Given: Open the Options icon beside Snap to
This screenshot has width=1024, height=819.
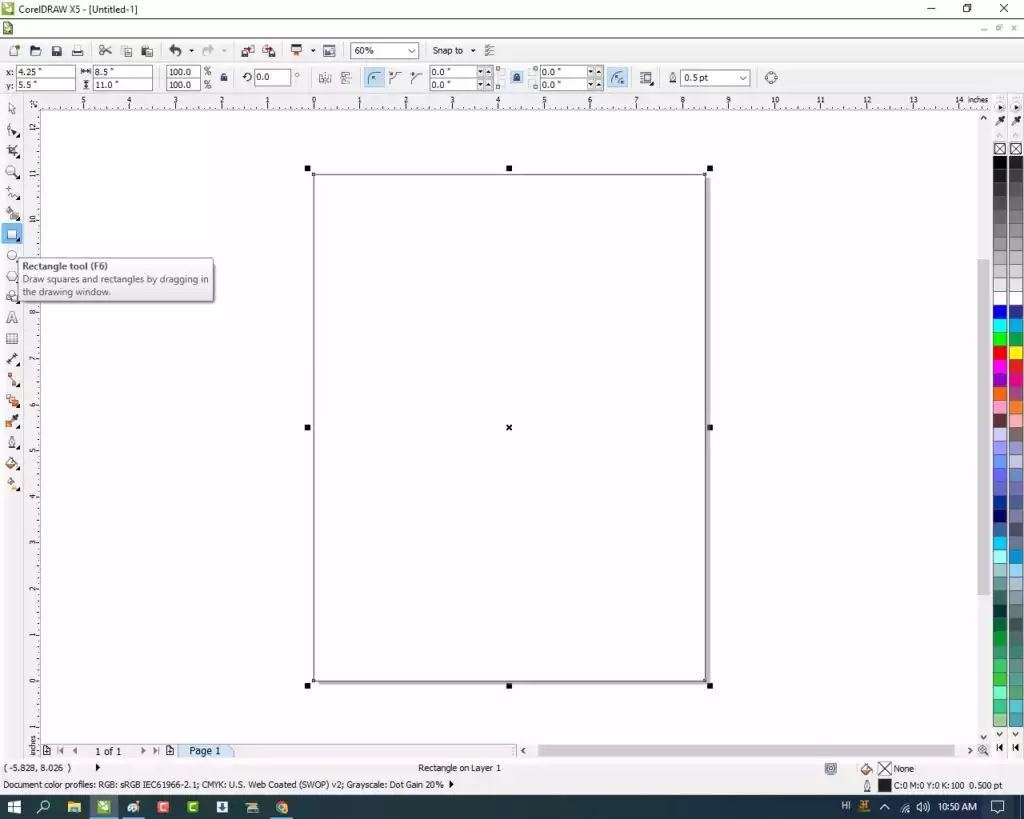Looking at the screenshot, I should [490, 50].
